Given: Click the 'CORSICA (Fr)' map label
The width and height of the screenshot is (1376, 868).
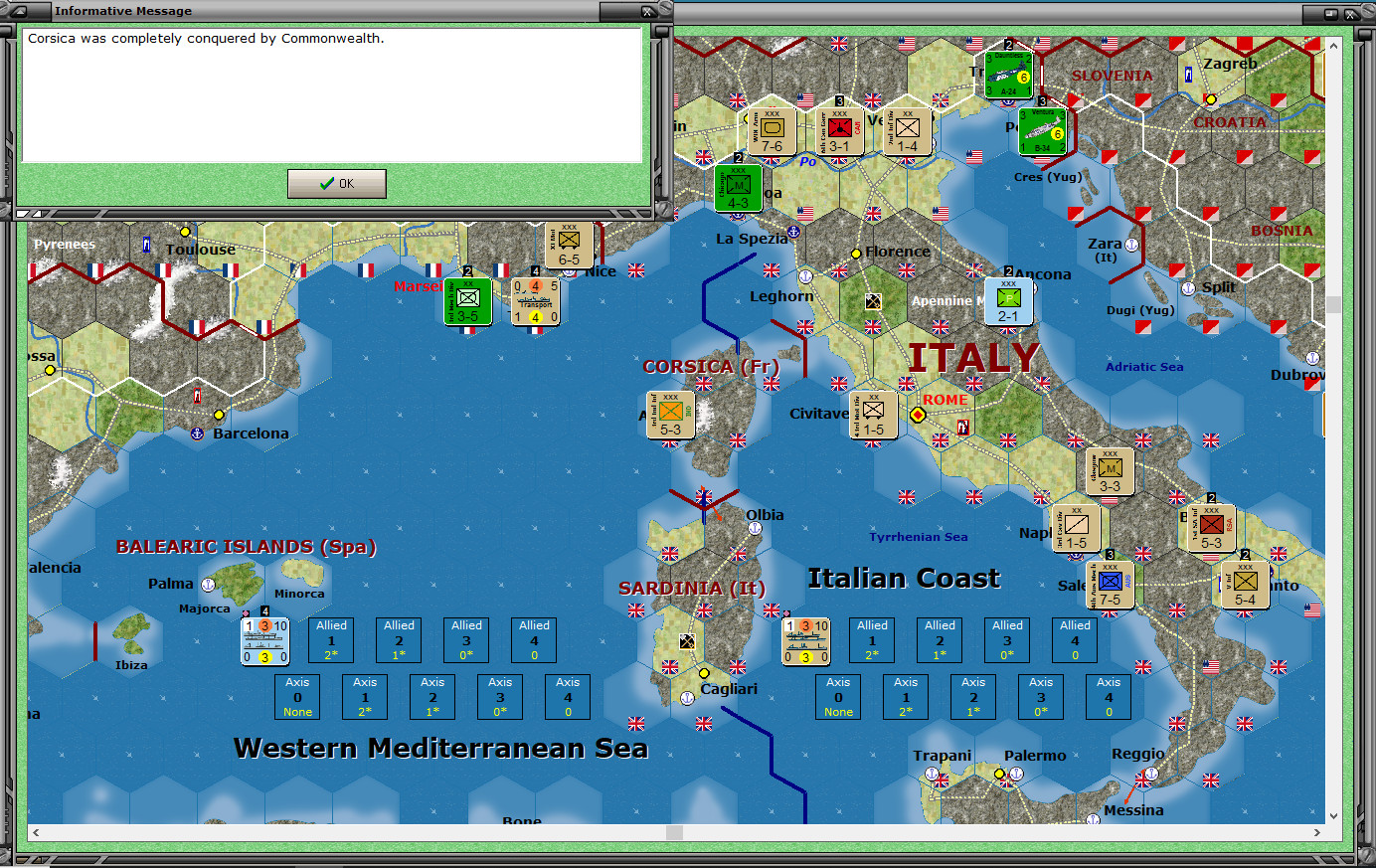Looking at the screenshot, I should point(711,367).
